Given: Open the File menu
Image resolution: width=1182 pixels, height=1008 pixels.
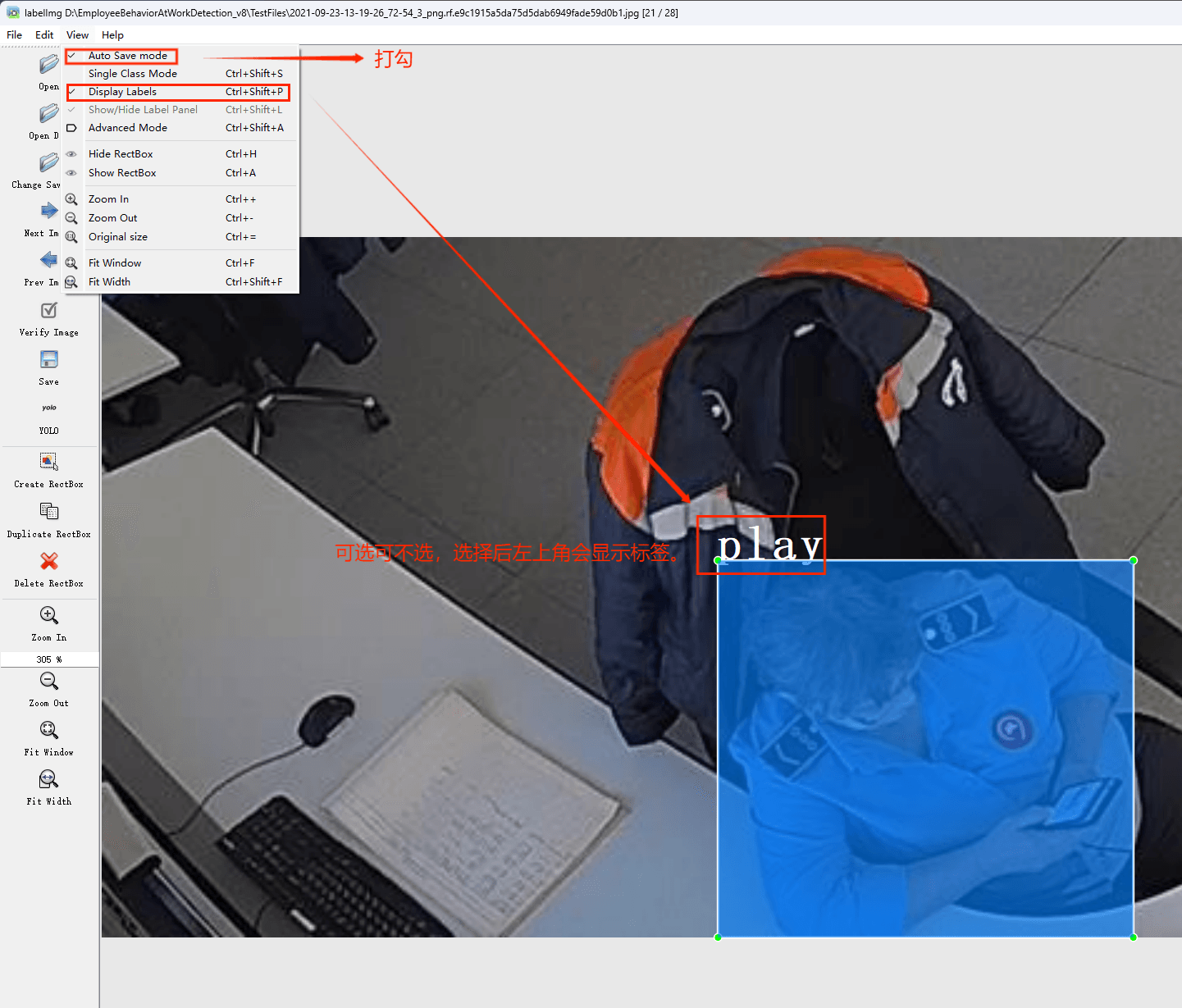Looking at the screenshot, I should [15, 35].
